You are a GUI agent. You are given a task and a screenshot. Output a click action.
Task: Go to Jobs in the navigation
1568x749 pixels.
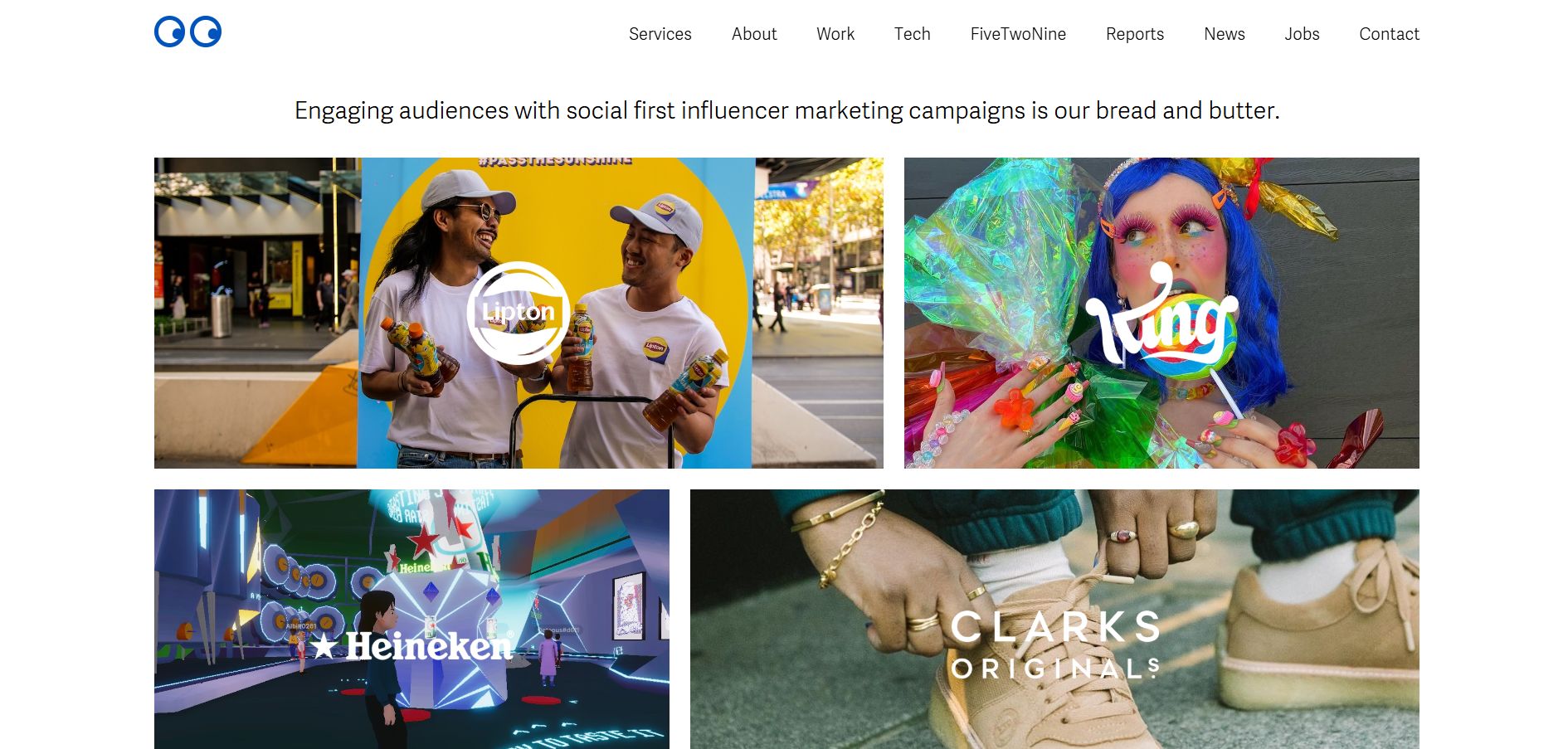point(1302,34)
